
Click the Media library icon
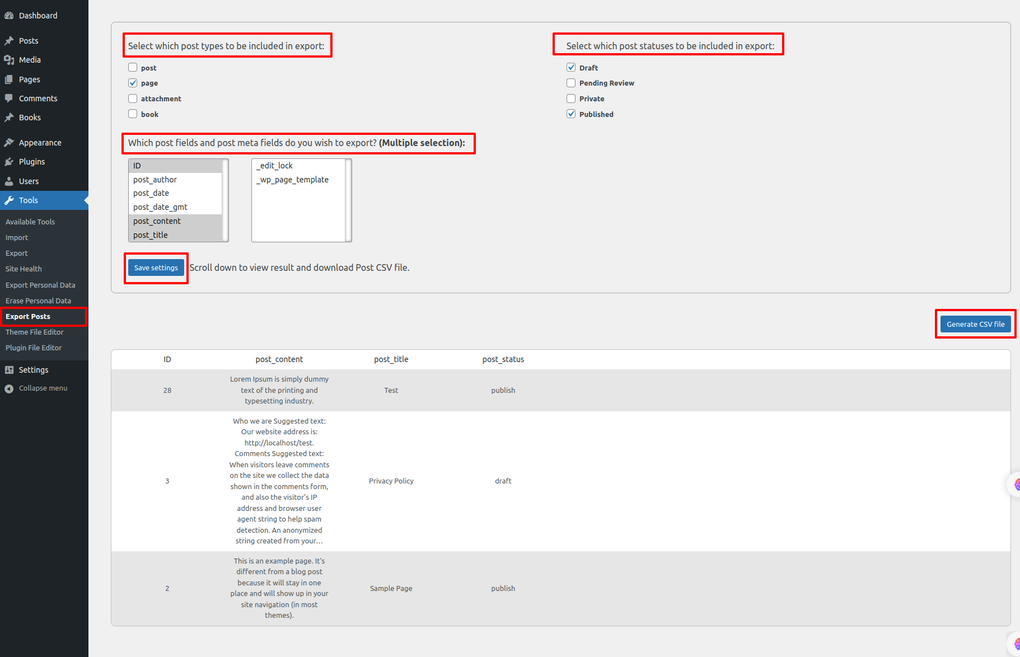(x=9, y=60)
